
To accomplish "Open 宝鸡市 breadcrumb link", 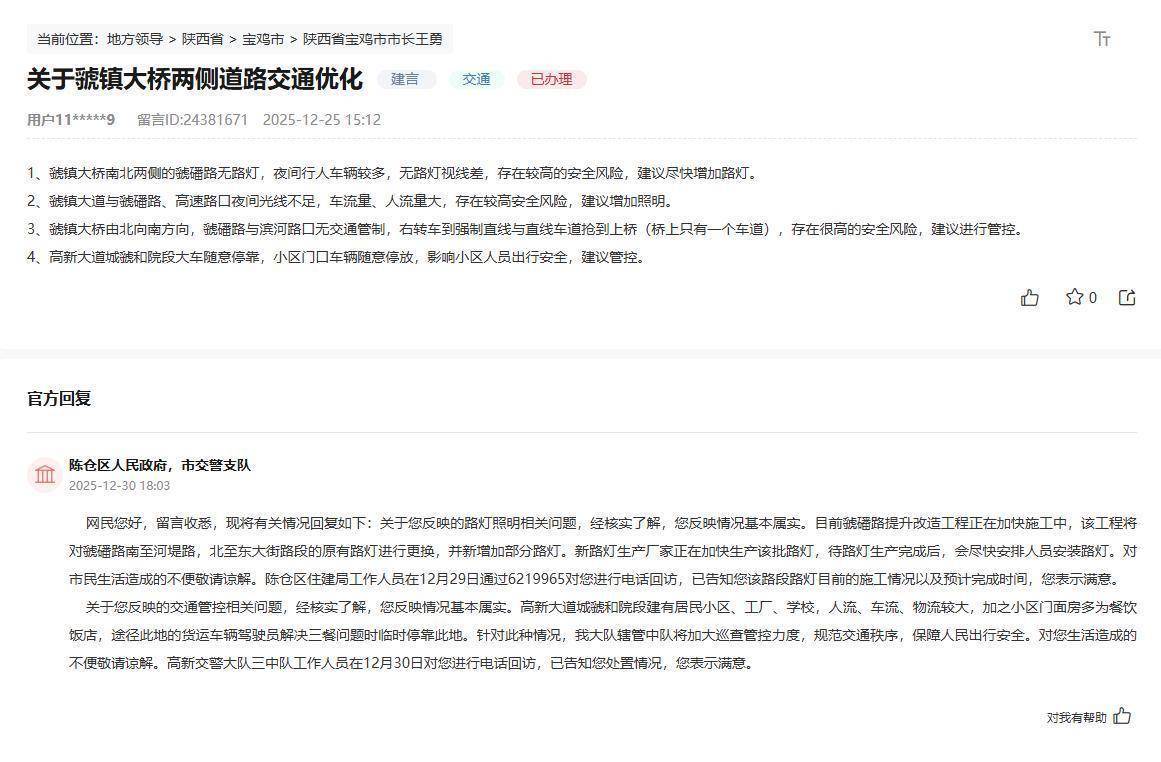I will pos(263,39).
